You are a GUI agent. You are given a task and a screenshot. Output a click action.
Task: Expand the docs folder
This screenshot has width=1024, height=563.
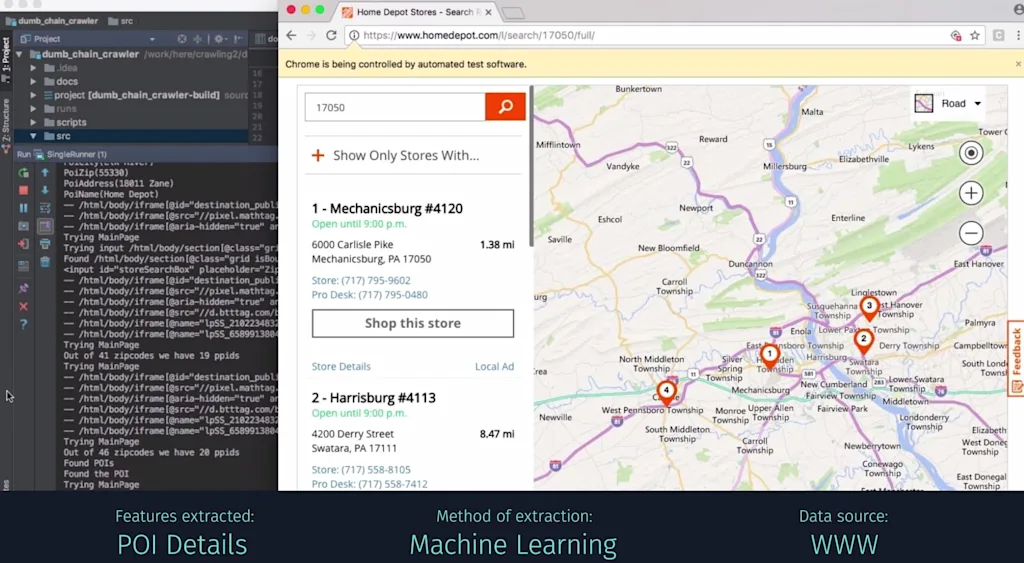point(33,82)
